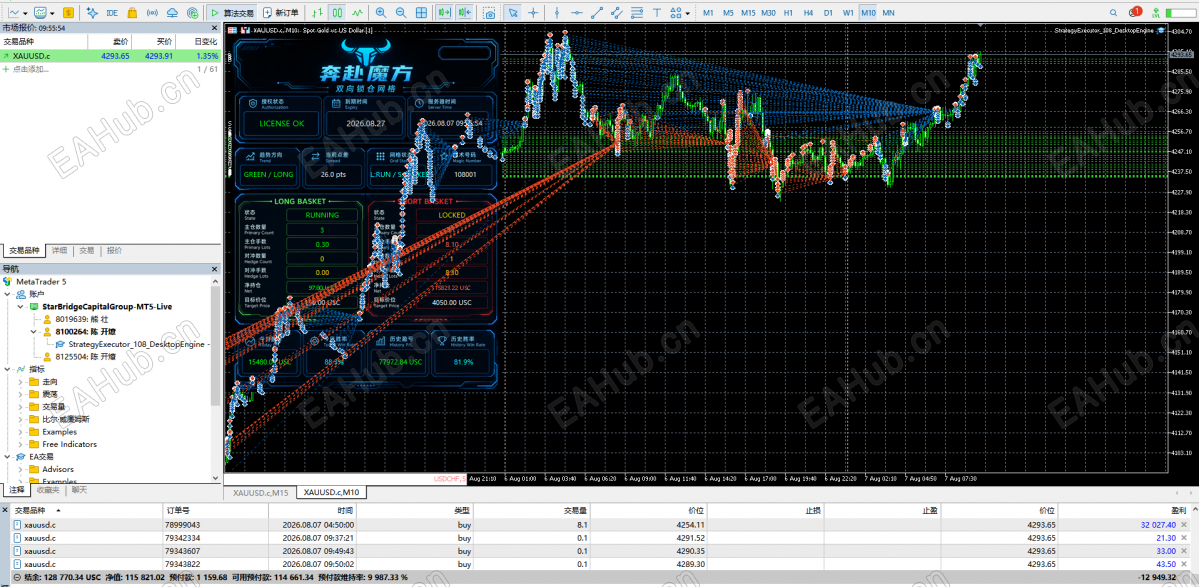Select XAUUSD.c row in market watch
Screen dimensions: 1199x587
[x=111, y=56]
